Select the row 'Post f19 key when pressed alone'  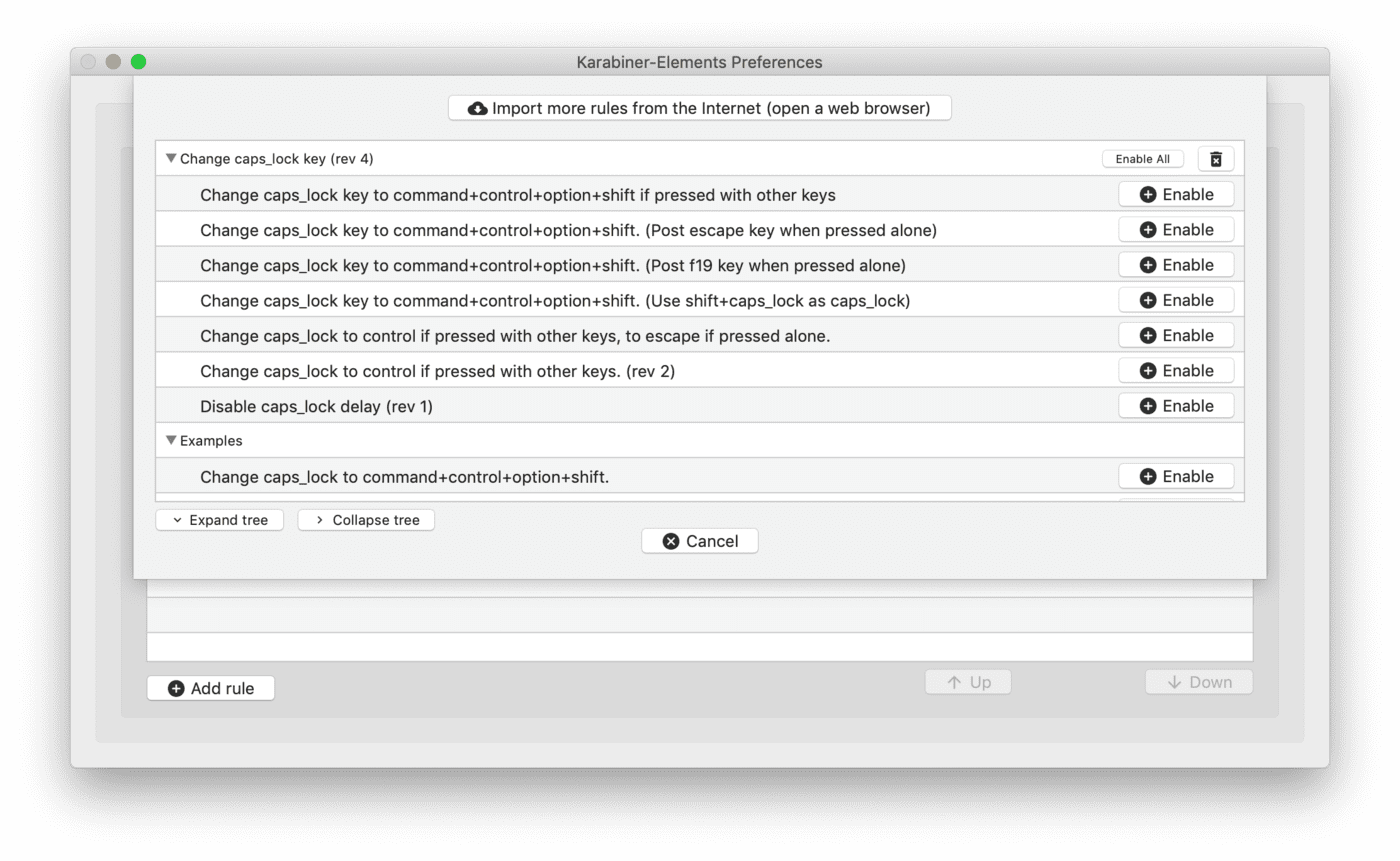700,265
